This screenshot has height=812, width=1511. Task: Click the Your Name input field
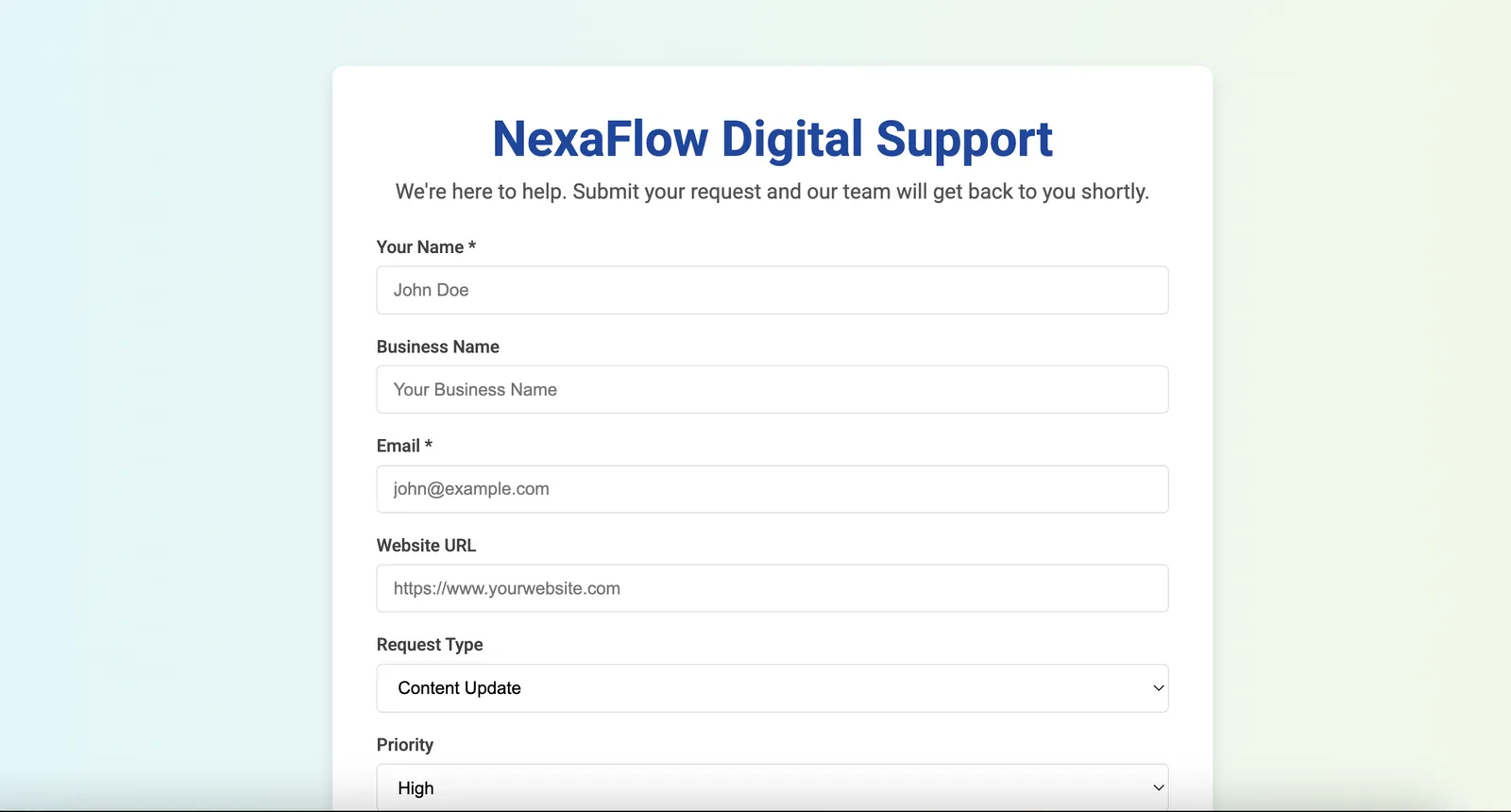click(x=772, y=290)
